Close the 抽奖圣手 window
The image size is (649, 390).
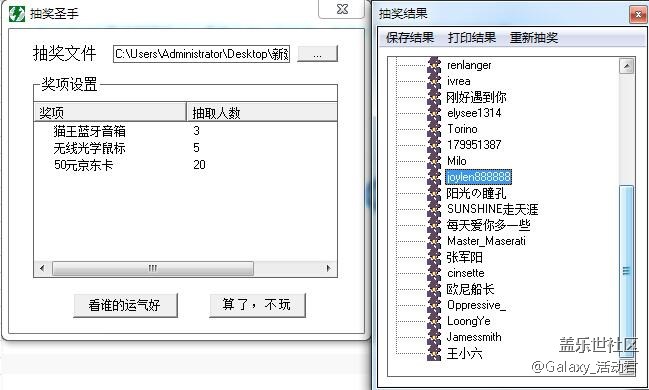(x=342, y=9)
